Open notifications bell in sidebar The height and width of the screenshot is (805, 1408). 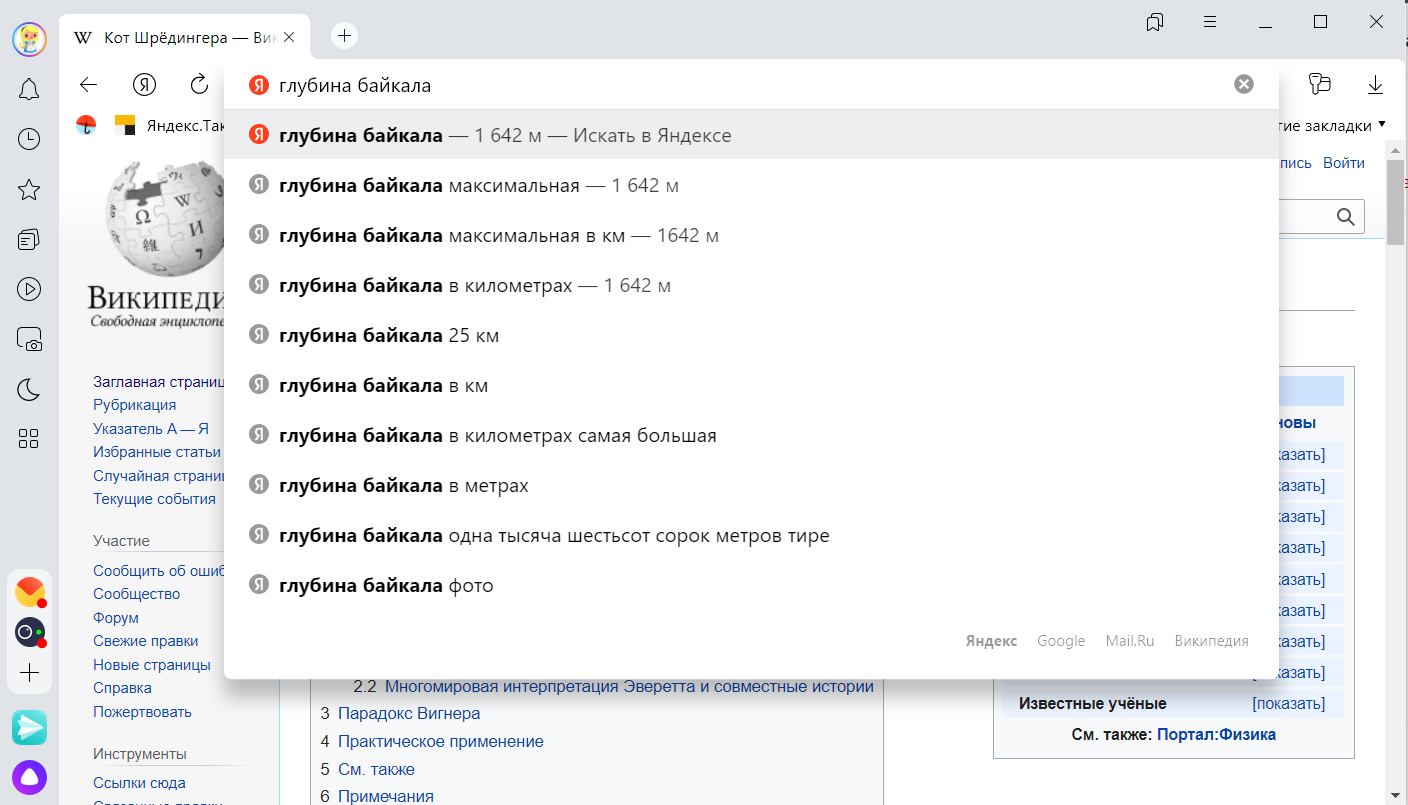(x=29, y=90)
